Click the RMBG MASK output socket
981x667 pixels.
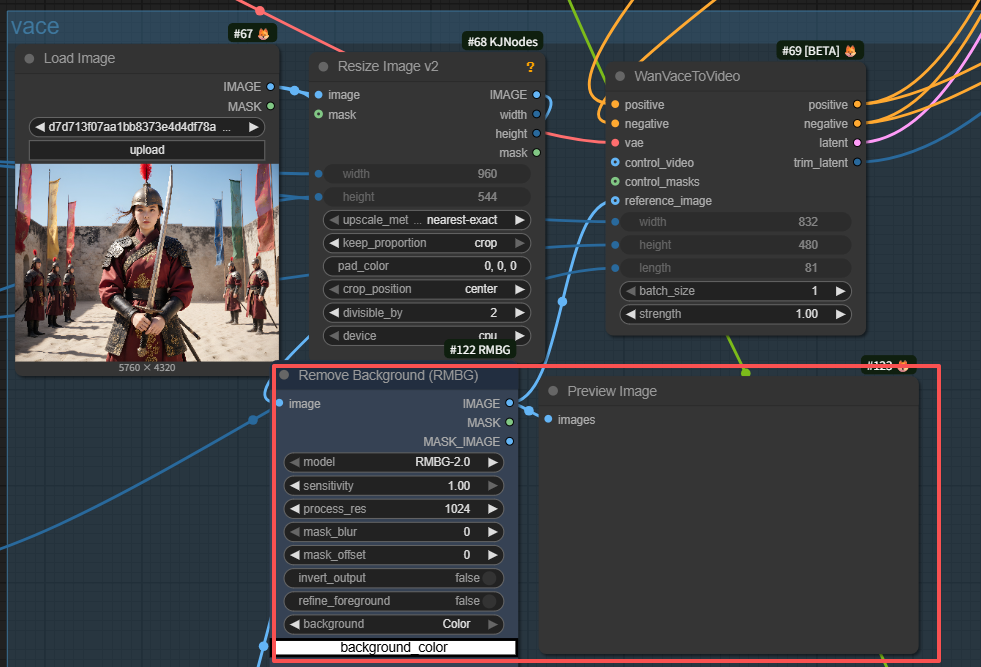(x=509, y=422)
